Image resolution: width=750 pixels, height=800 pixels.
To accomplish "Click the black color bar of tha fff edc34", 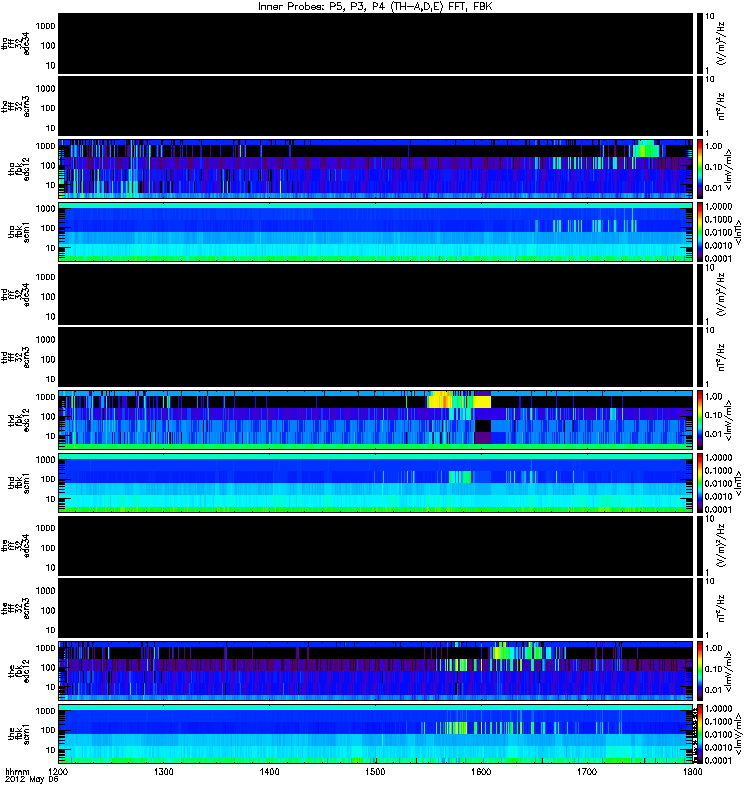I will [x=699, y=43].
